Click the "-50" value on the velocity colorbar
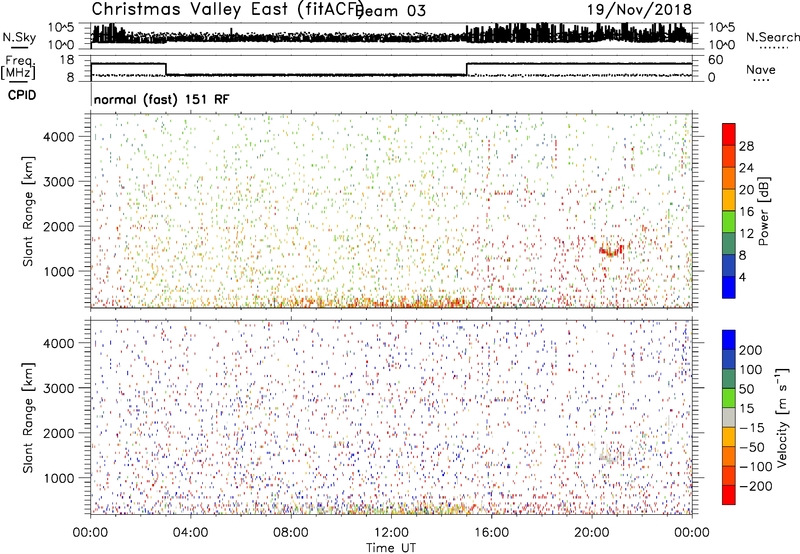Viewport: 800px width, 554px height. (751, 447)
